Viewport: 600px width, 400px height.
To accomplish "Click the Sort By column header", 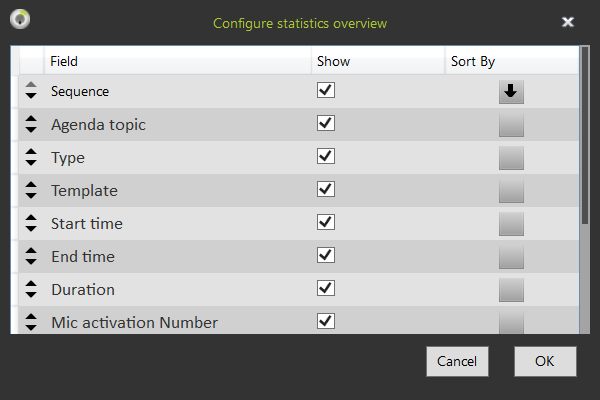I will [473, 62].
